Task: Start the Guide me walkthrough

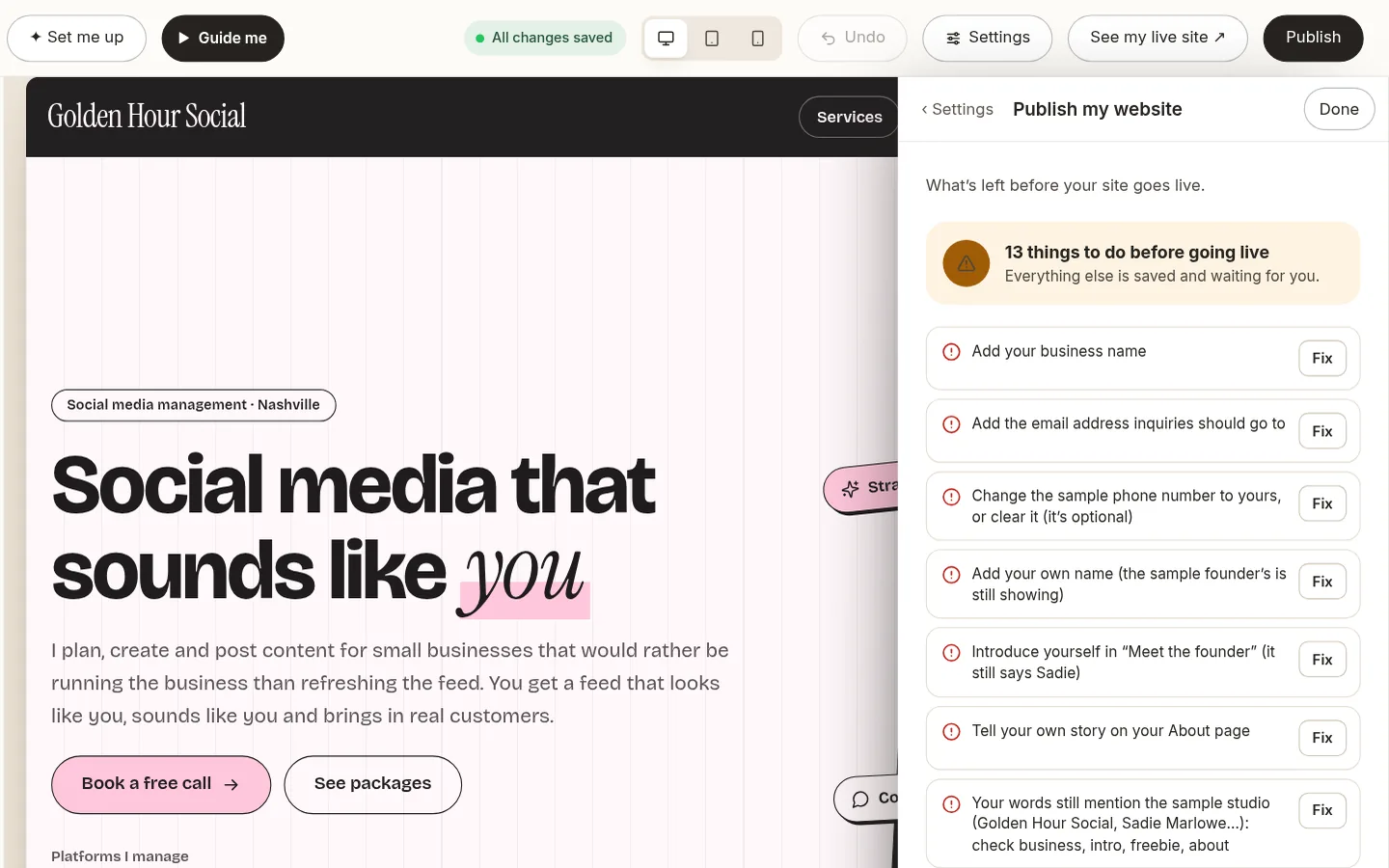Action: (223, 38)
